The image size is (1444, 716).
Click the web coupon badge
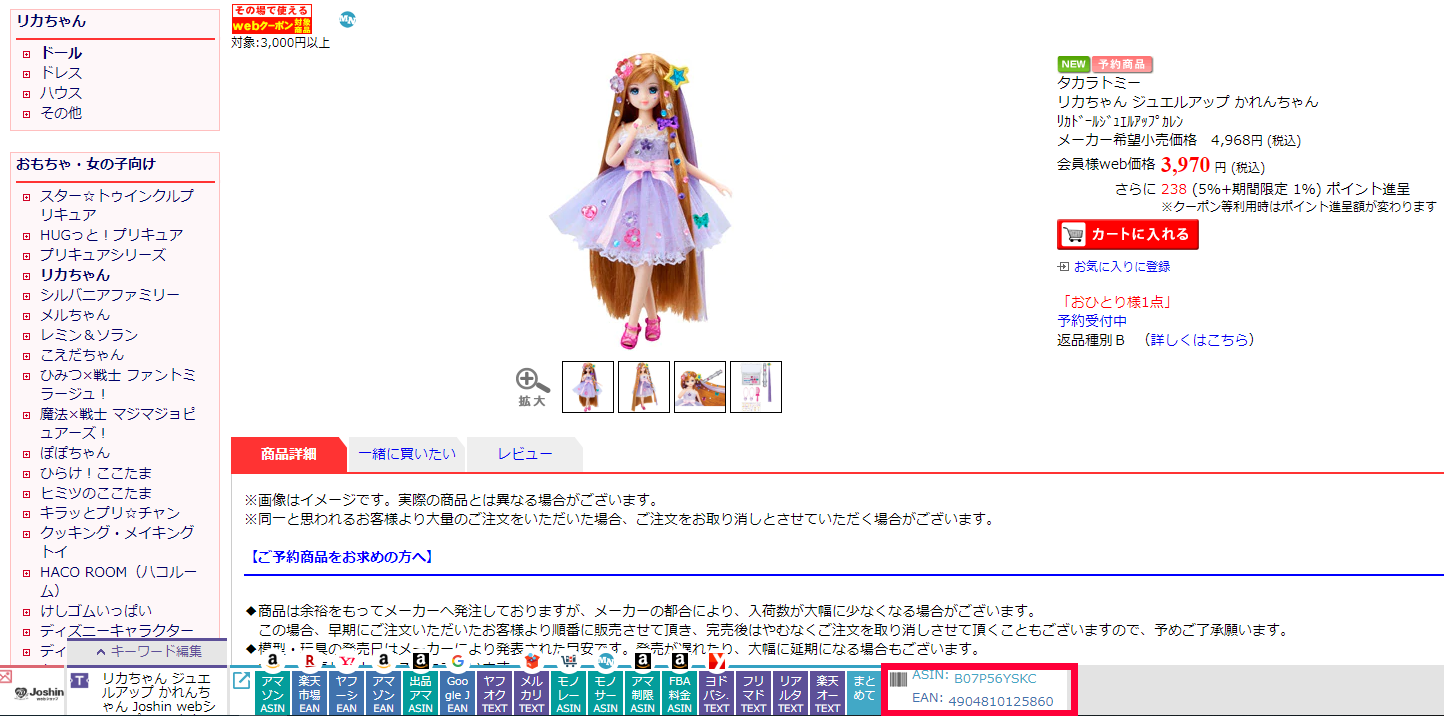(272, 18)
